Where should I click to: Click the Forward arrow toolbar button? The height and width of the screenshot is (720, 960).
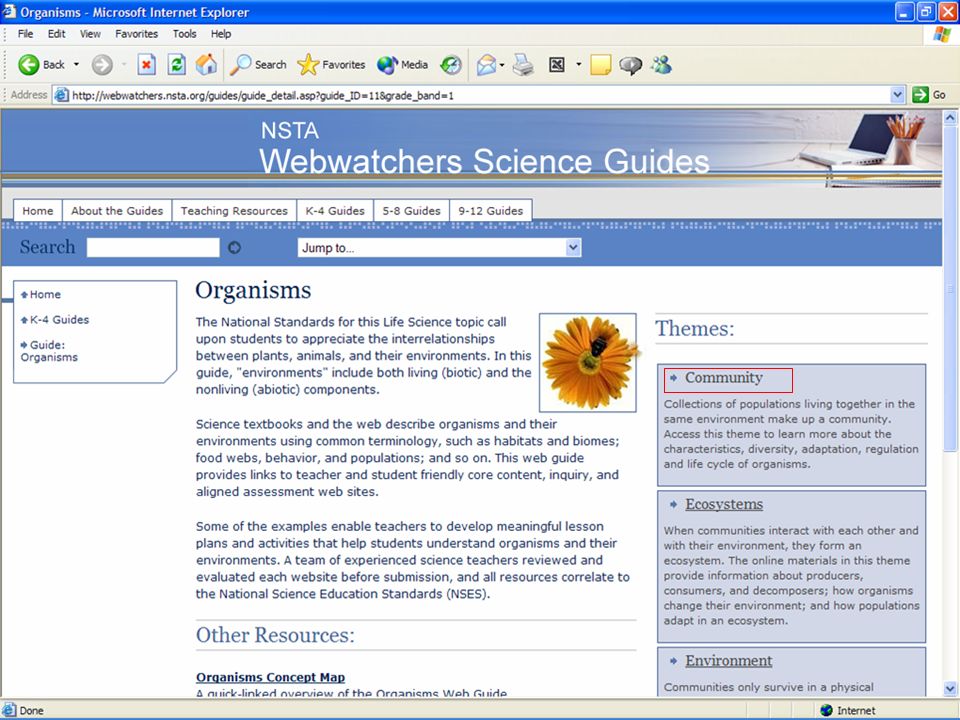(102, 64)
